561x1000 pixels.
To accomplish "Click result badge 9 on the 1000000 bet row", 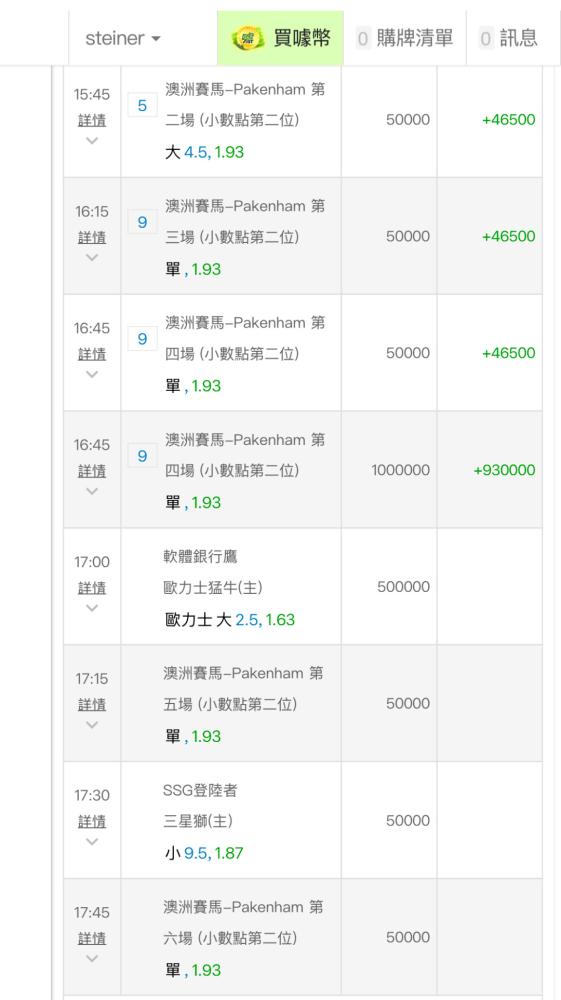I will tap(142, 455).
